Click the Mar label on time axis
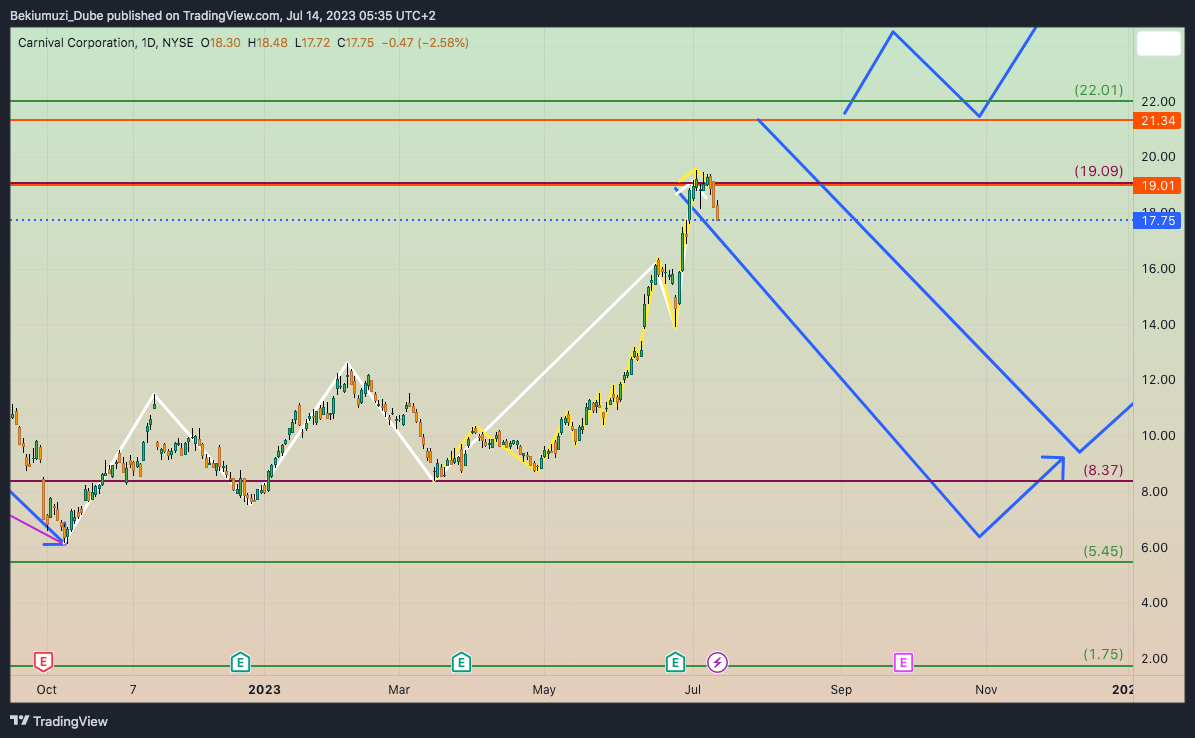 399,689
